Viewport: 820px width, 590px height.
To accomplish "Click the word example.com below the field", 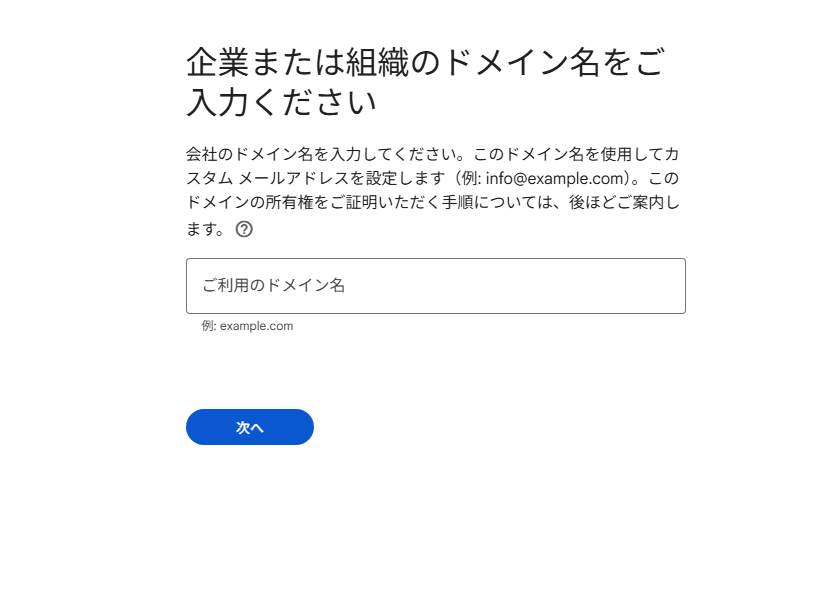I will pos(256,326).
